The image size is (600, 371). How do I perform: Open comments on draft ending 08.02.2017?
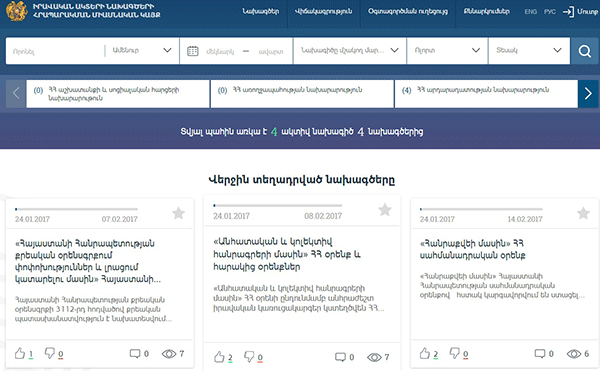click(x=340, y=357)
